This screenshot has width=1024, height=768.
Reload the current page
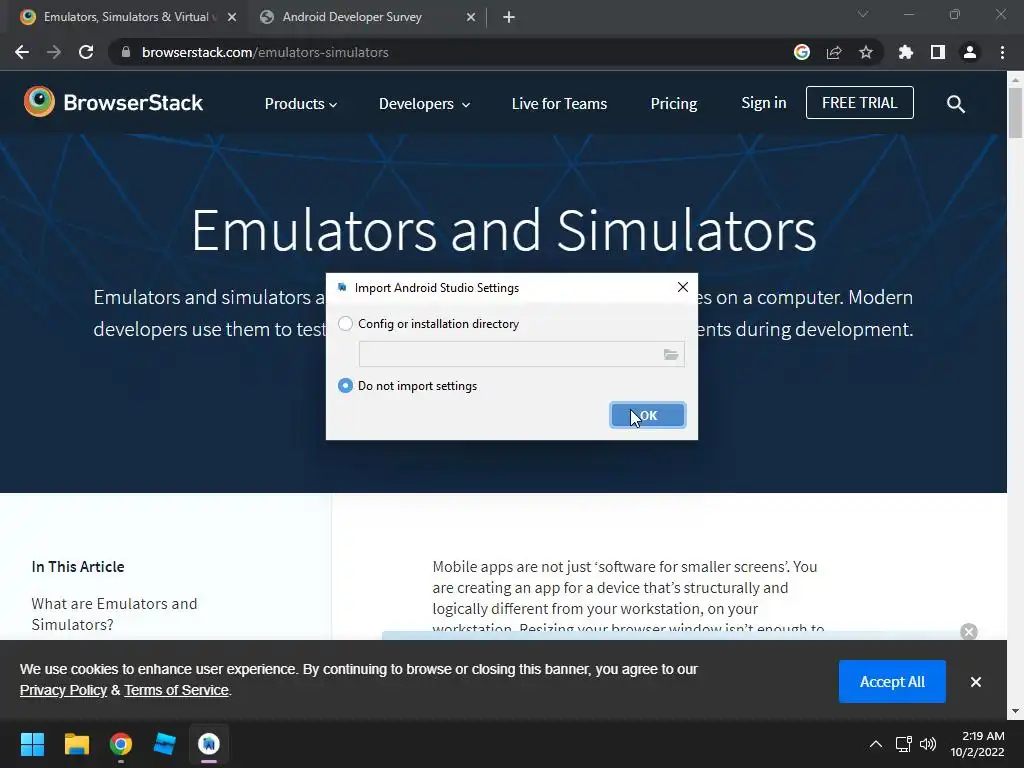click(x=86, y=52)
